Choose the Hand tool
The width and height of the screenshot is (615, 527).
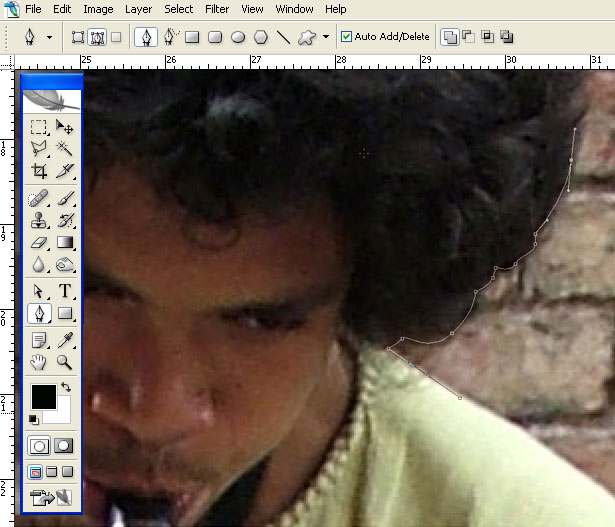(x=38, y=362)
